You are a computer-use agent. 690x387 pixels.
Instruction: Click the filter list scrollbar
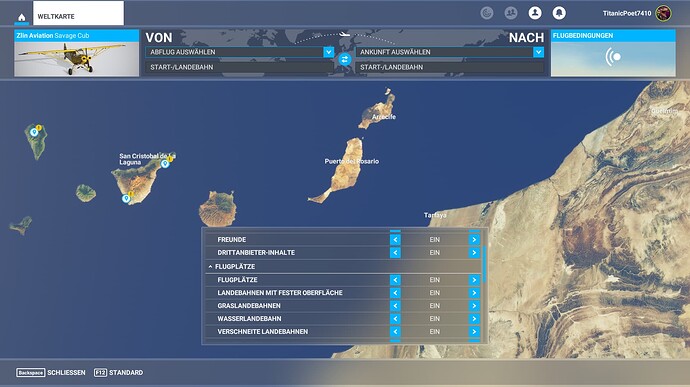(x=484, y=264)
